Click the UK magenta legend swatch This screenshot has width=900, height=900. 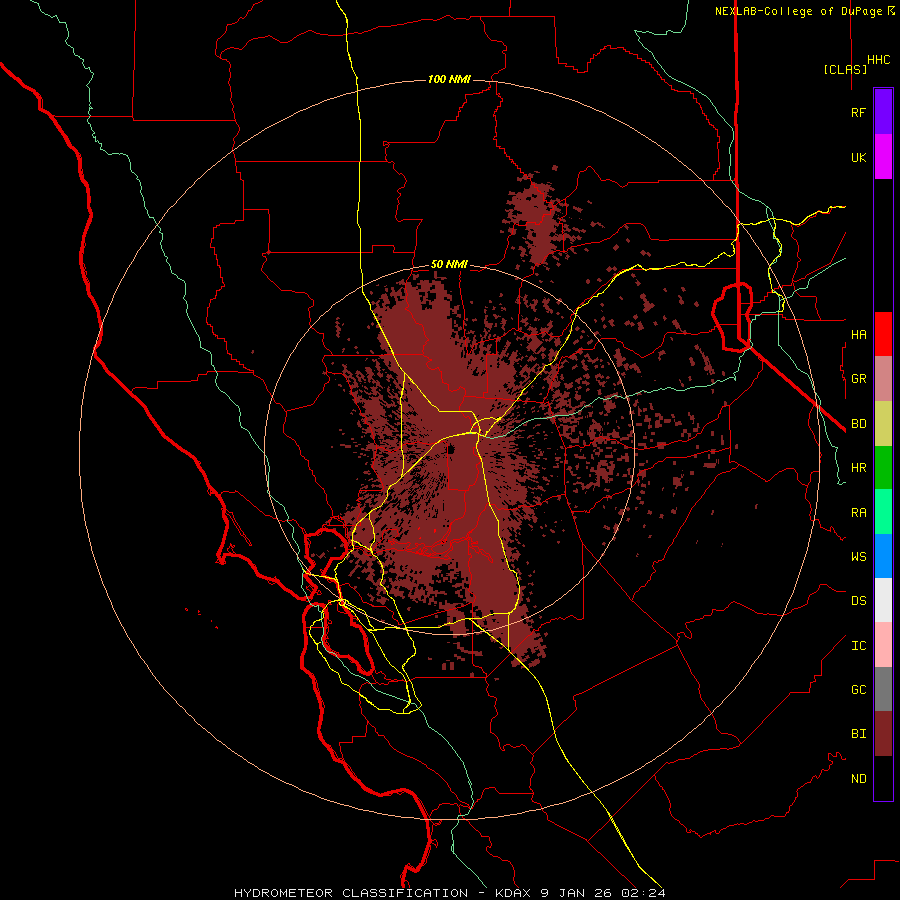click(883, 157)
